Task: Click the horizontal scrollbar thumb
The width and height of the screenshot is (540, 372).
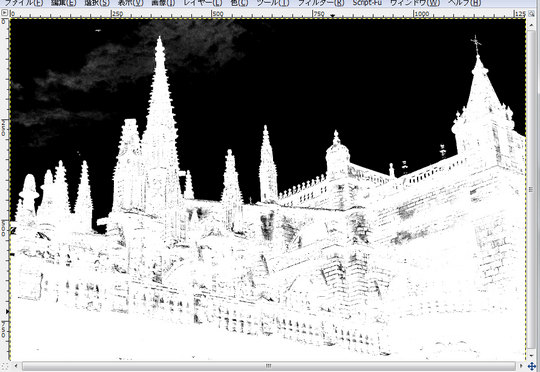Action: pos(269,366)
